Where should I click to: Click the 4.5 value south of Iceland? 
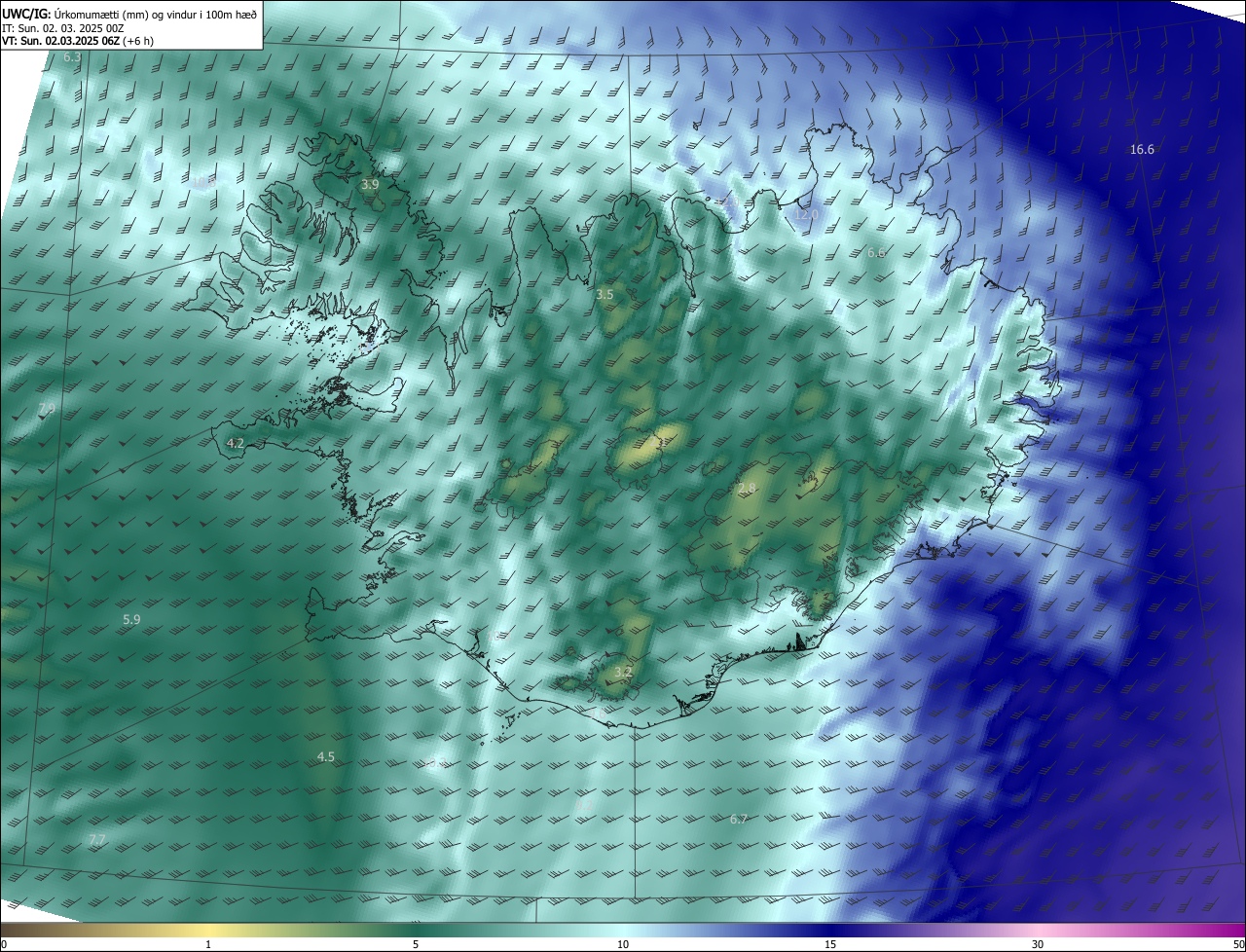click(326, 756)
